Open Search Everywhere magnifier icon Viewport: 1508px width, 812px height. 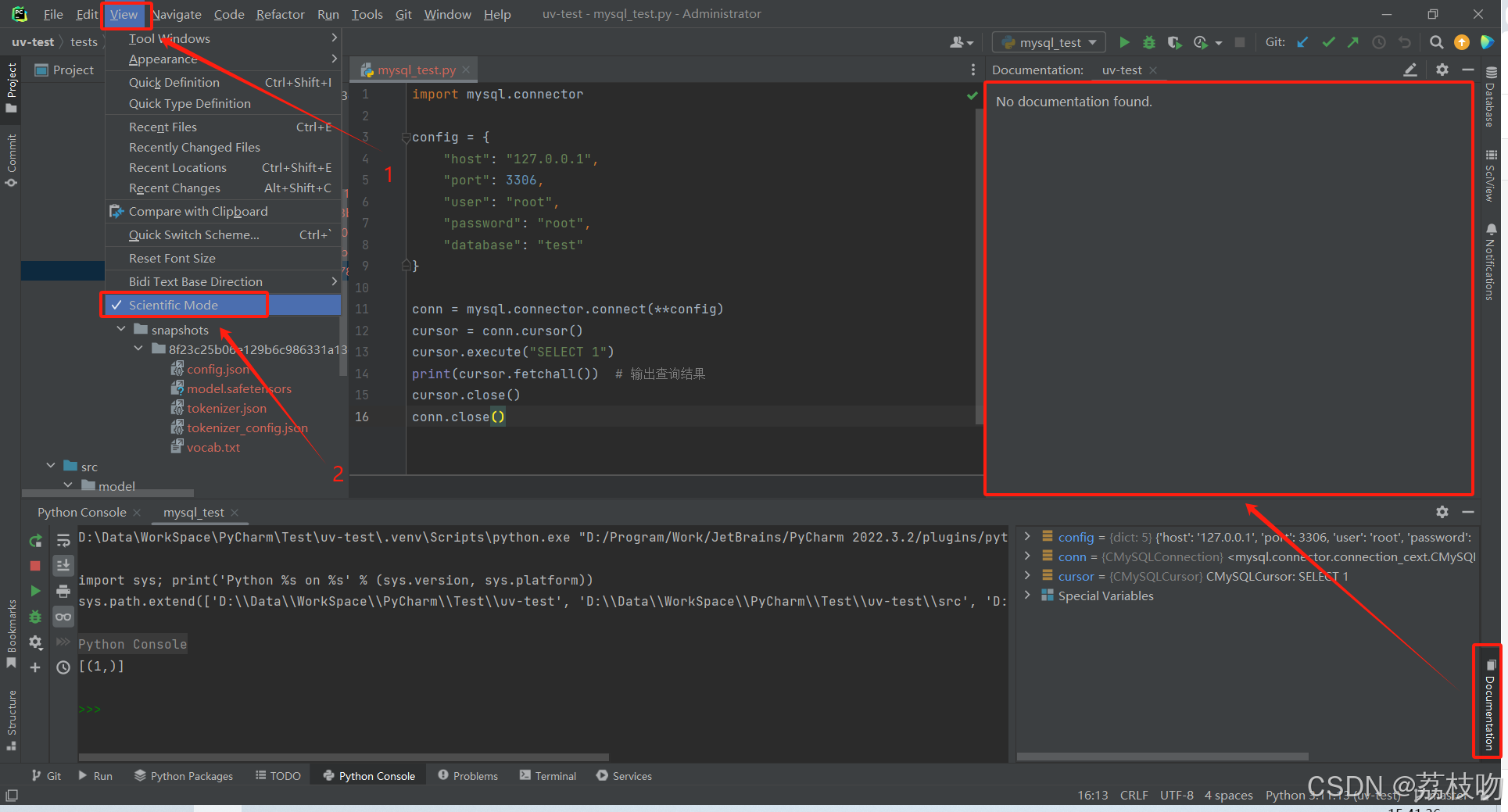click(1436, 42)
